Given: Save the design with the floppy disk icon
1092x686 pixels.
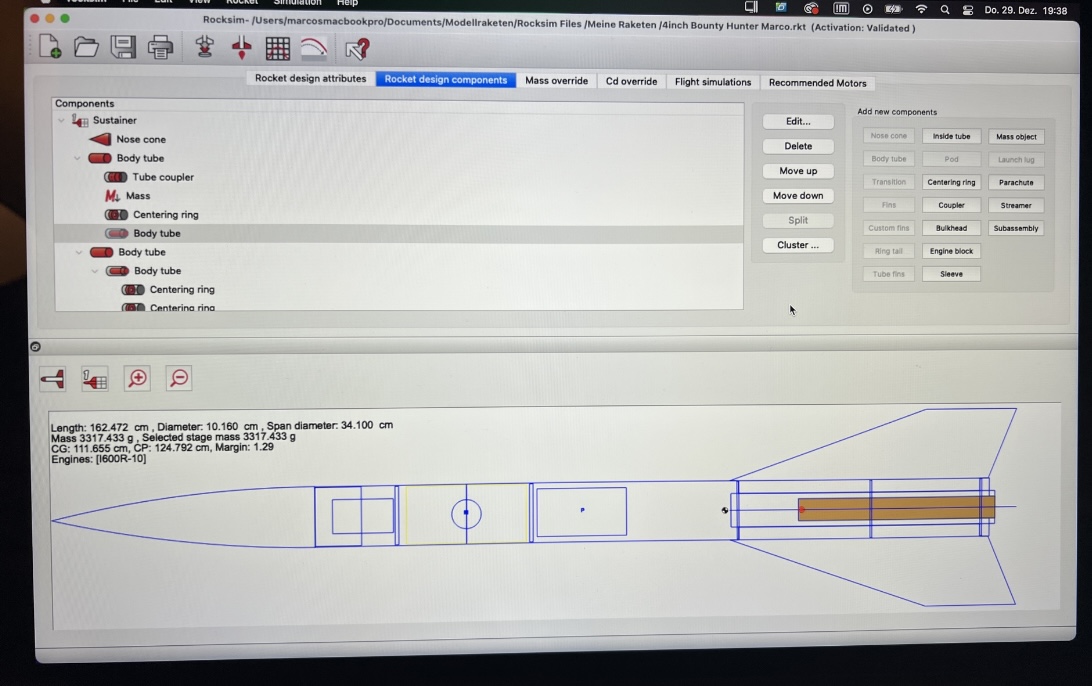Looking at the screenshot, I should (x=123, y=46).
